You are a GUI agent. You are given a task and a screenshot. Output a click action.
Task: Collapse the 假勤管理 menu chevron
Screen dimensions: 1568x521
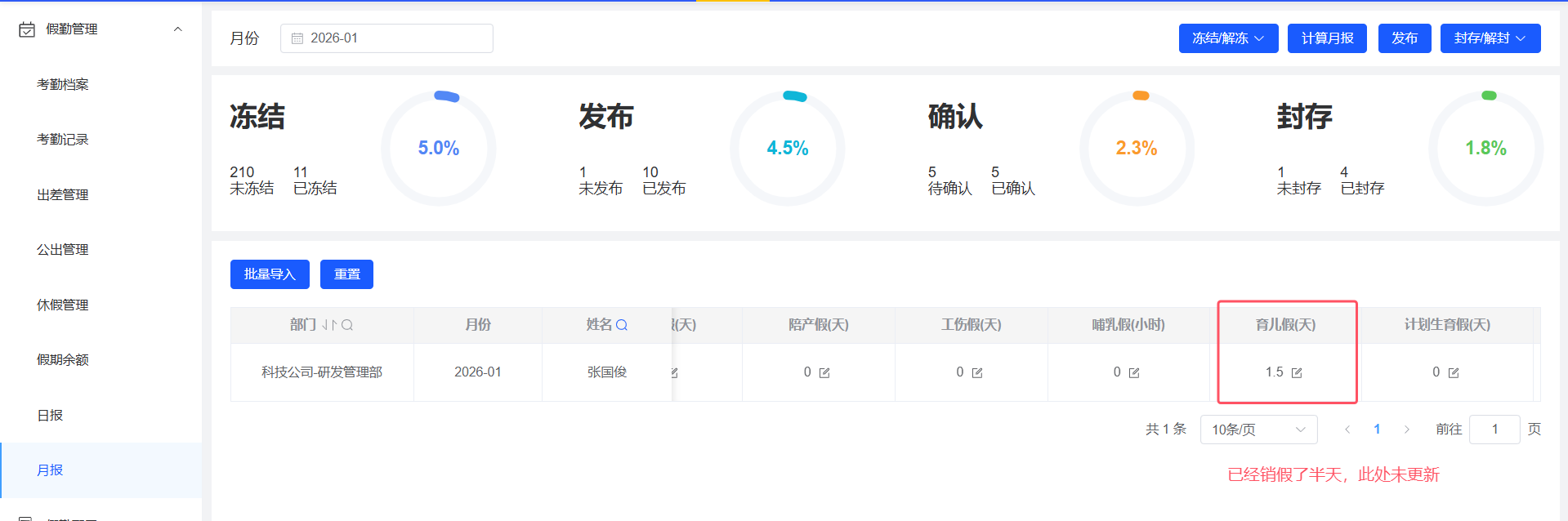[177, 29]
